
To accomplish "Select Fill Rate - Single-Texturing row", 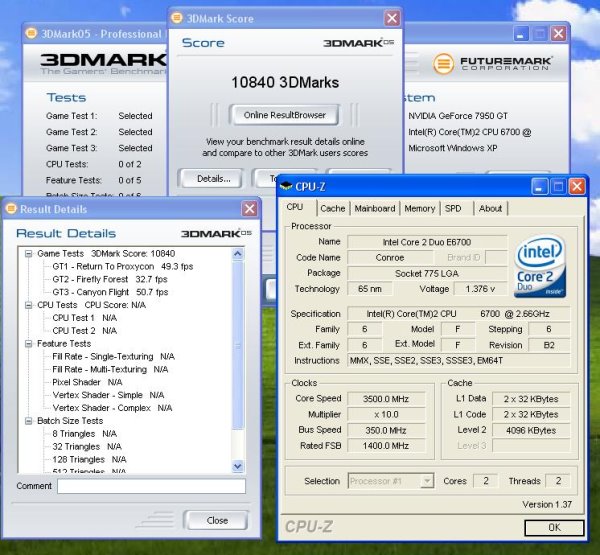I will point(114,356).
